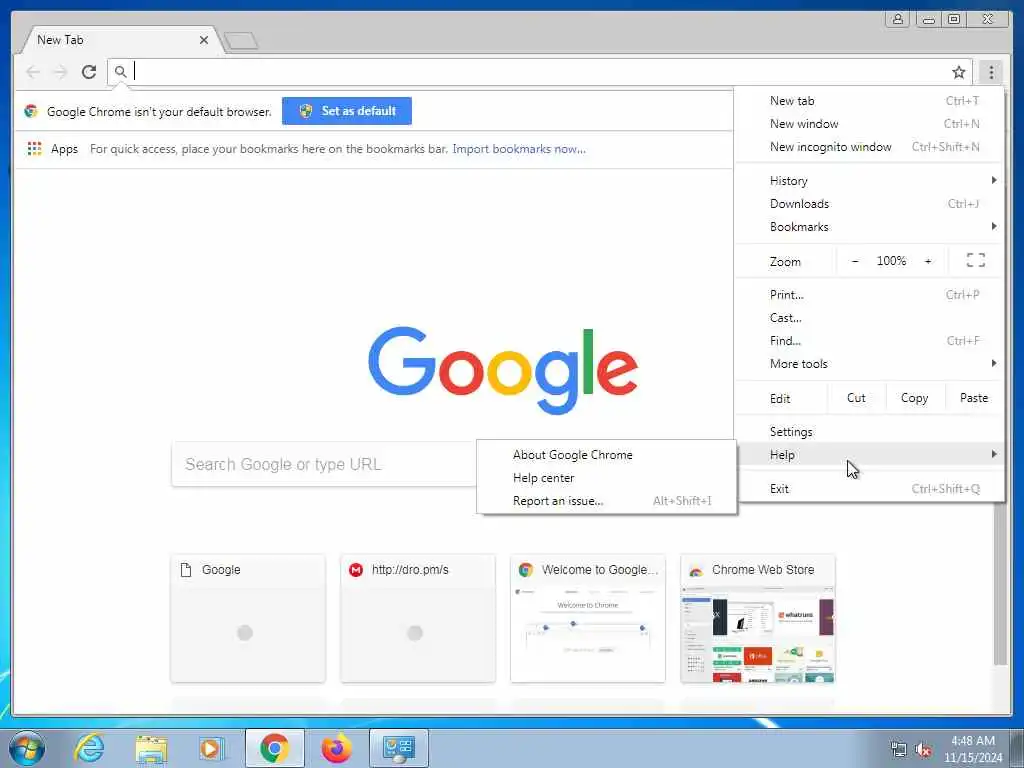Launch Internet Explorer from the taskbar

coord(89,748)
